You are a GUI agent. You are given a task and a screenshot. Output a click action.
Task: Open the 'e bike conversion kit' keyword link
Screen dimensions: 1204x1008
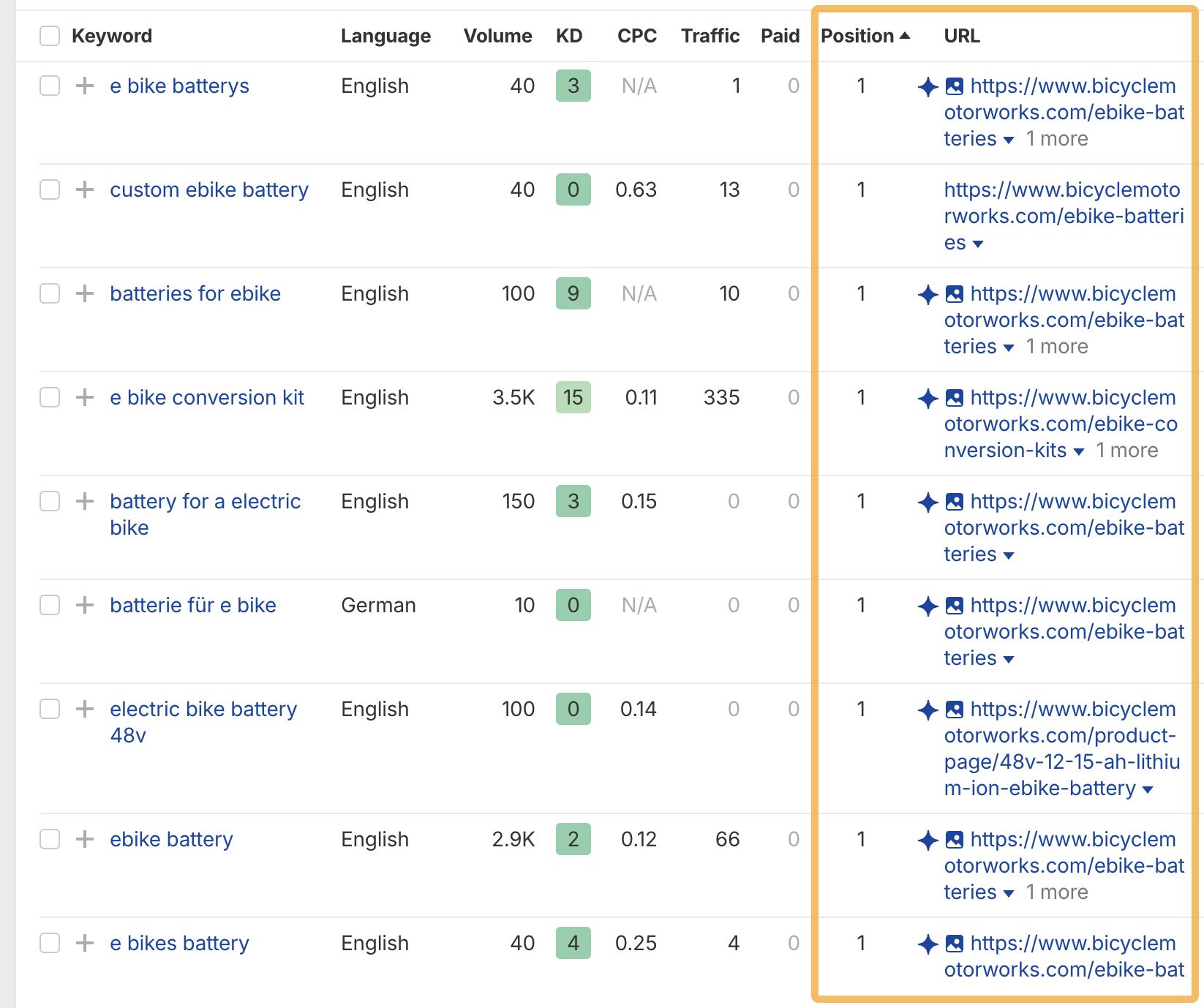pos(207,397)
